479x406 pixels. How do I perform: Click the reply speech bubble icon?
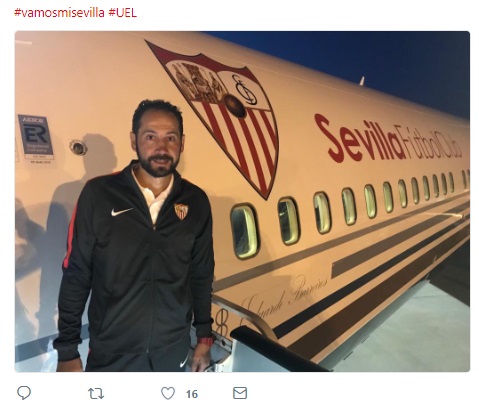click(24, 393)
